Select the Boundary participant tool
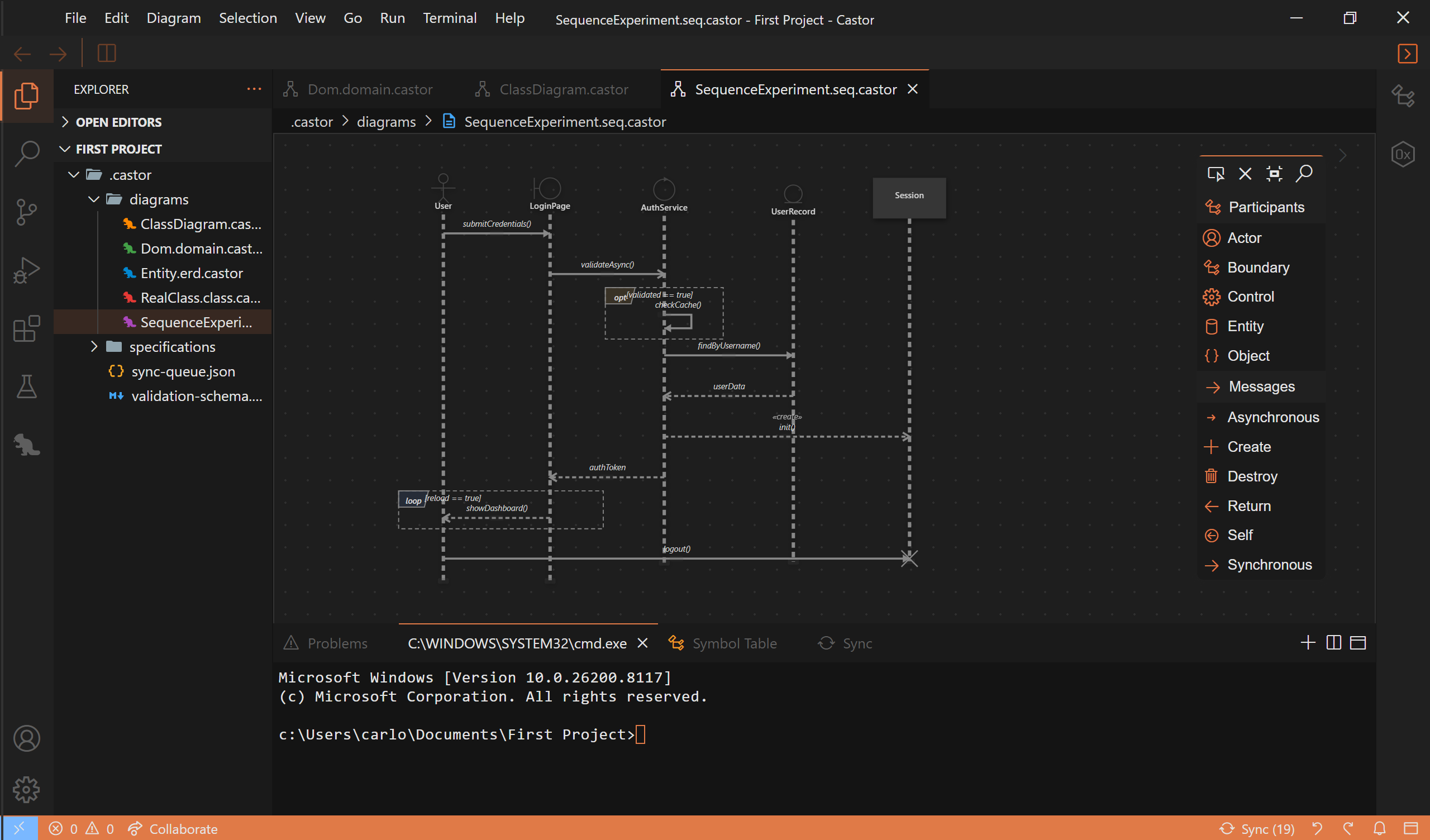The height and width of the screenshot is (840, 1430). point(1258,268)
